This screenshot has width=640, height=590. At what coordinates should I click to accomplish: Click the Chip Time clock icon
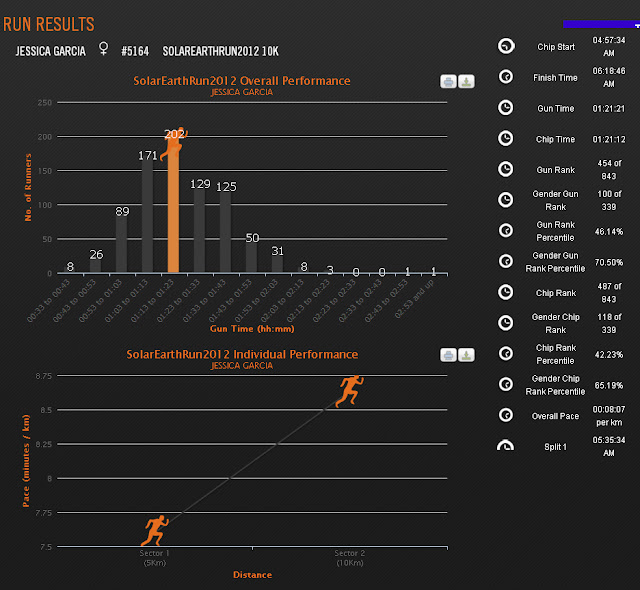506,138
